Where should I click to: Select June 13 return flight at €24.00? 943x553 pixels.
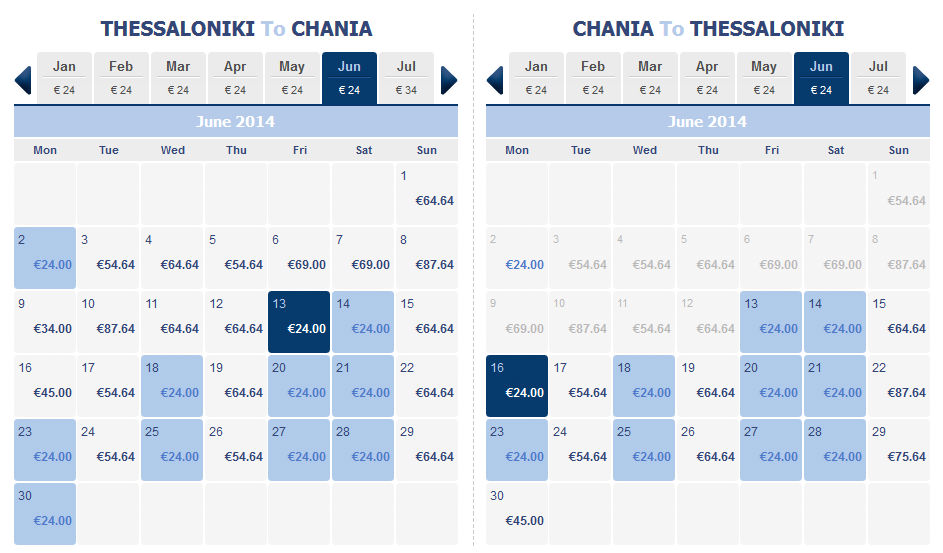coord(771,322)
